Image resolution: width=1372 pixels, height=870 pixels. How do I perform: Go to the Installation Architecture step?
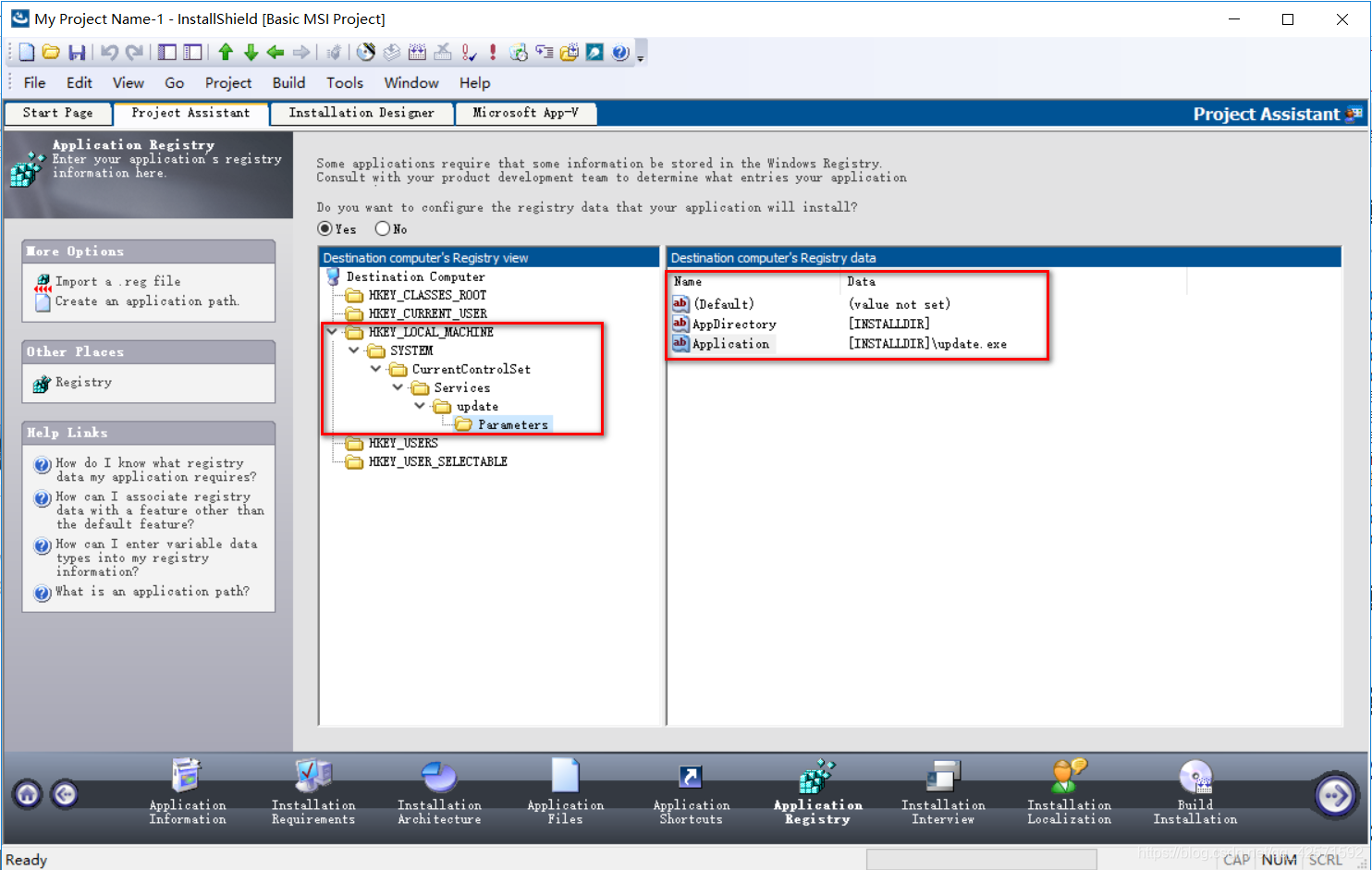(439, 792)
